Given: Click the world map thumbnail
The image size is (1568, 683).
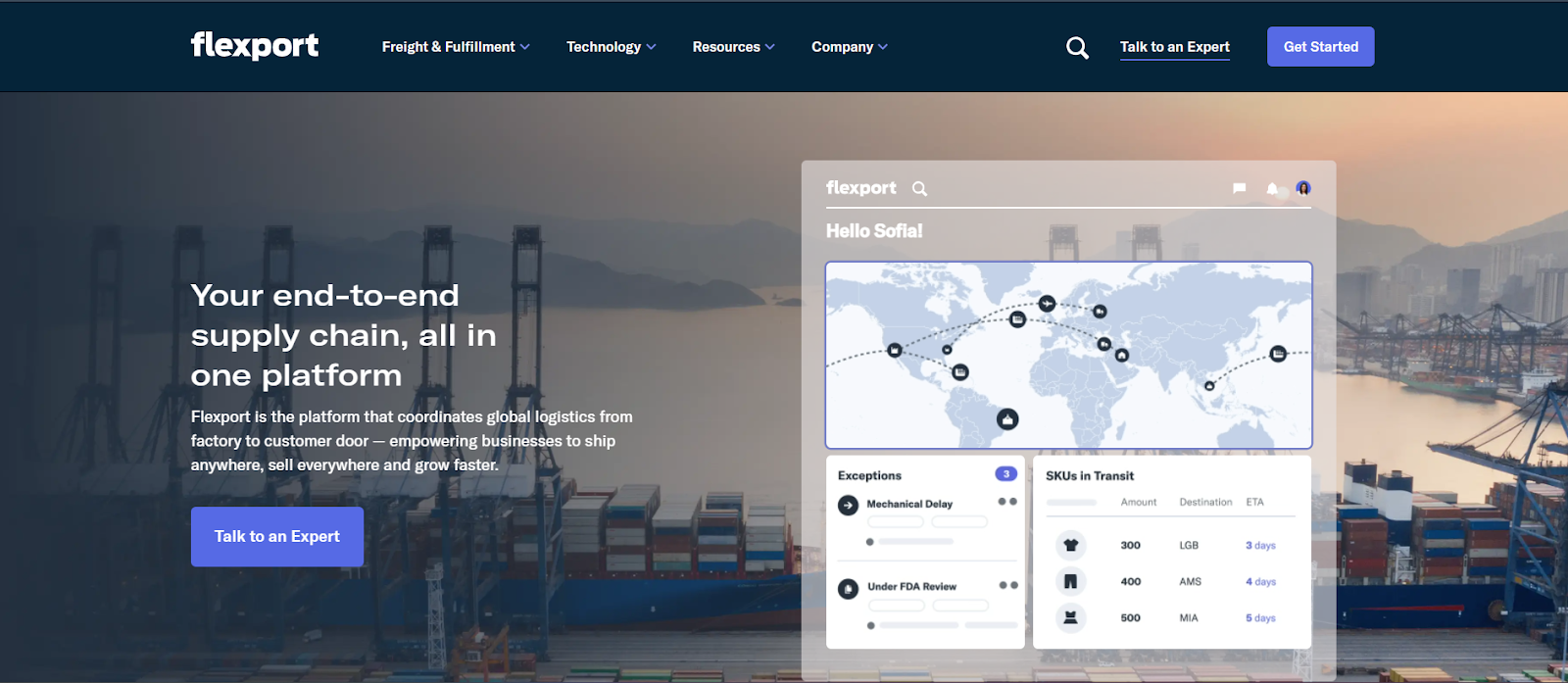Looking at the screenshot, I should coord(1068,355).
